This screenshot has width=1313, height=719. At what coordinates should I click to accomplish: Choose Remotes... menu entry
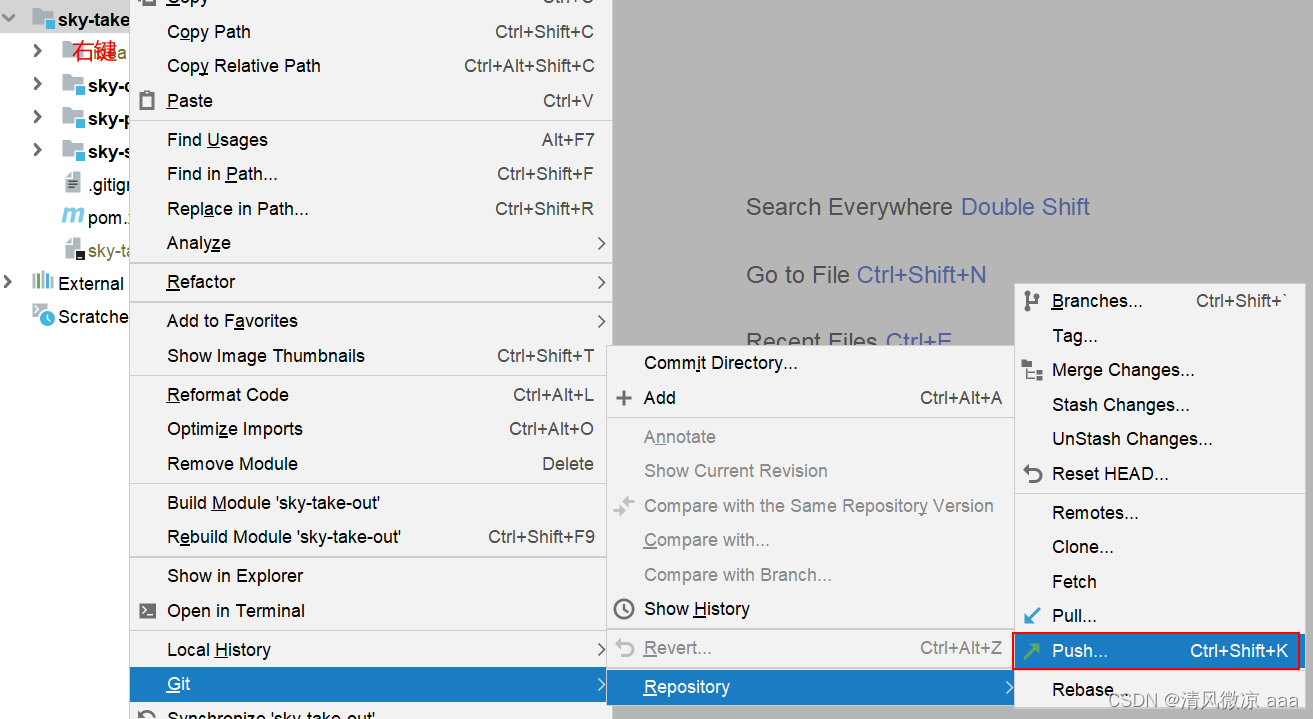[x=1160, y=513]
